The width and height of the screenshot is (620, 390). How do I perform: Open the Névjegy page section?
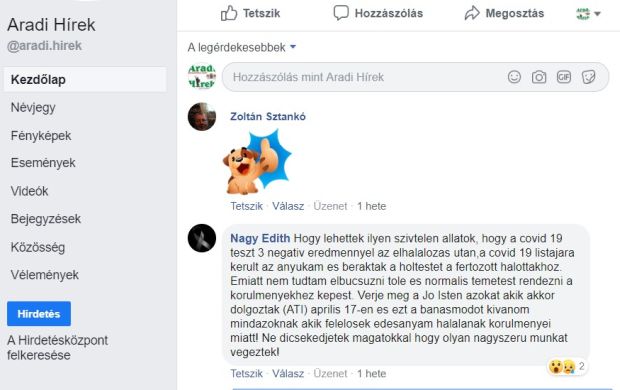click(33, 108)
